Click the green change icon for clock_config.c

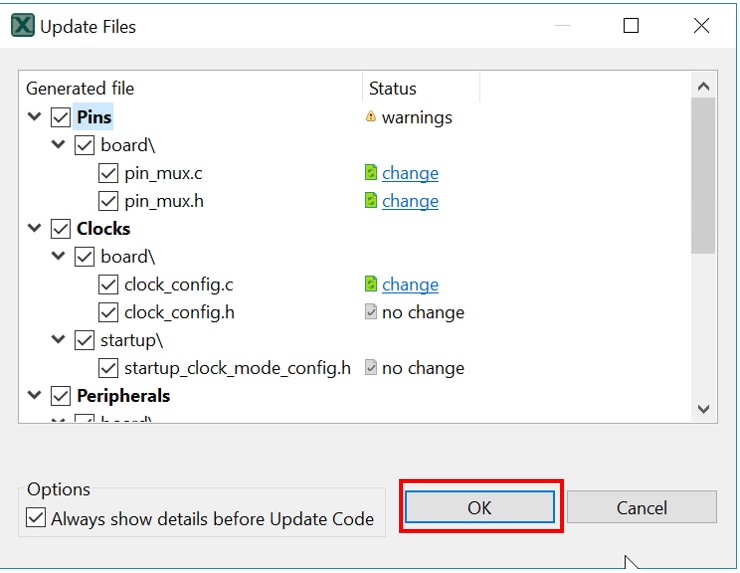[371, 285]
